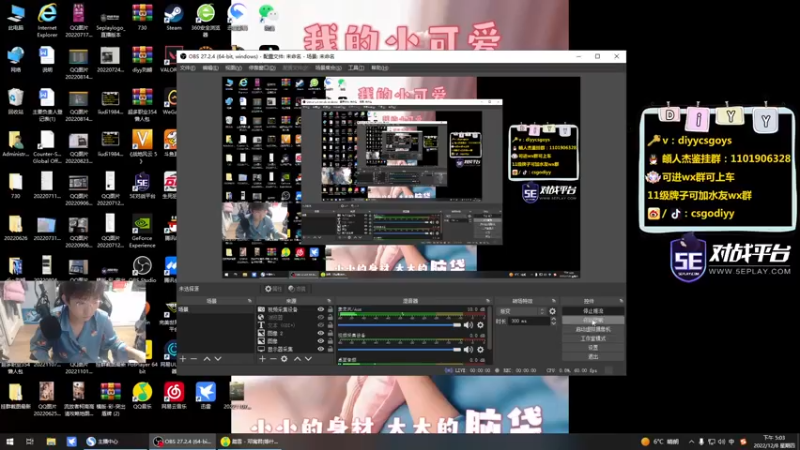Select the 回收站 recycle bin icon
The image size is (800, 450).
(x=15, y=101)
